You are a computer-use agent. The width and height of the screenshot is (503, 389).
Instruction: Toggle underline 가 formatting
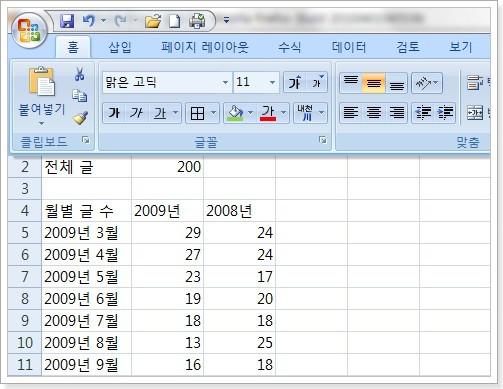pyautogui.click(x=160, y=113)
